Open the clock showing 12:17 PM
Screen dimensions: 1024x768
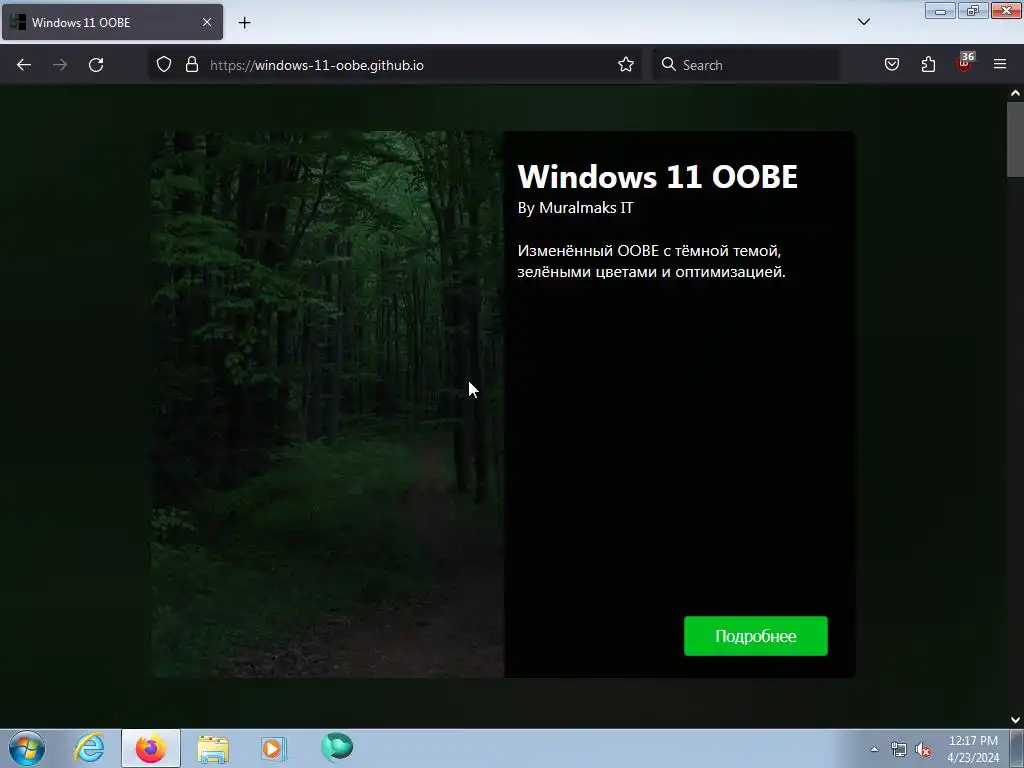973,749
